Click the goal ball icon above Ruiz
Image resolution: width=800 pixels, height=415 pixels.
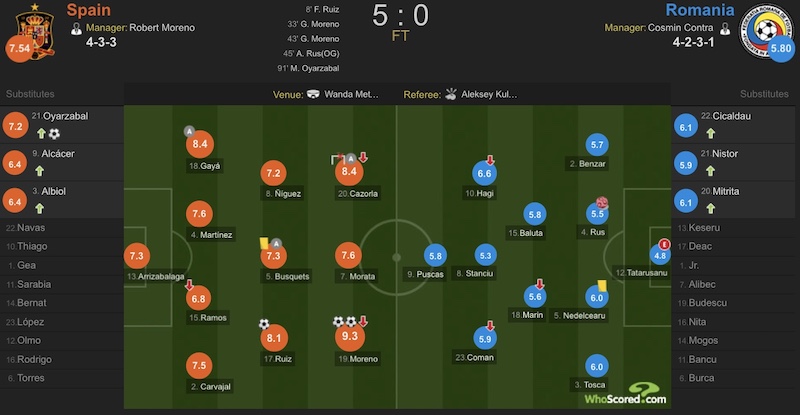[x=264, y=324]
